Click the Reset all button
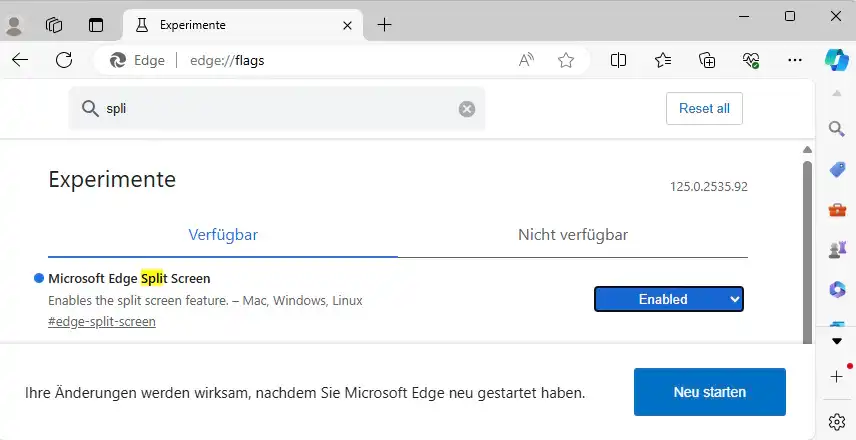Screen dimensions: 856x440 point(704,109)
